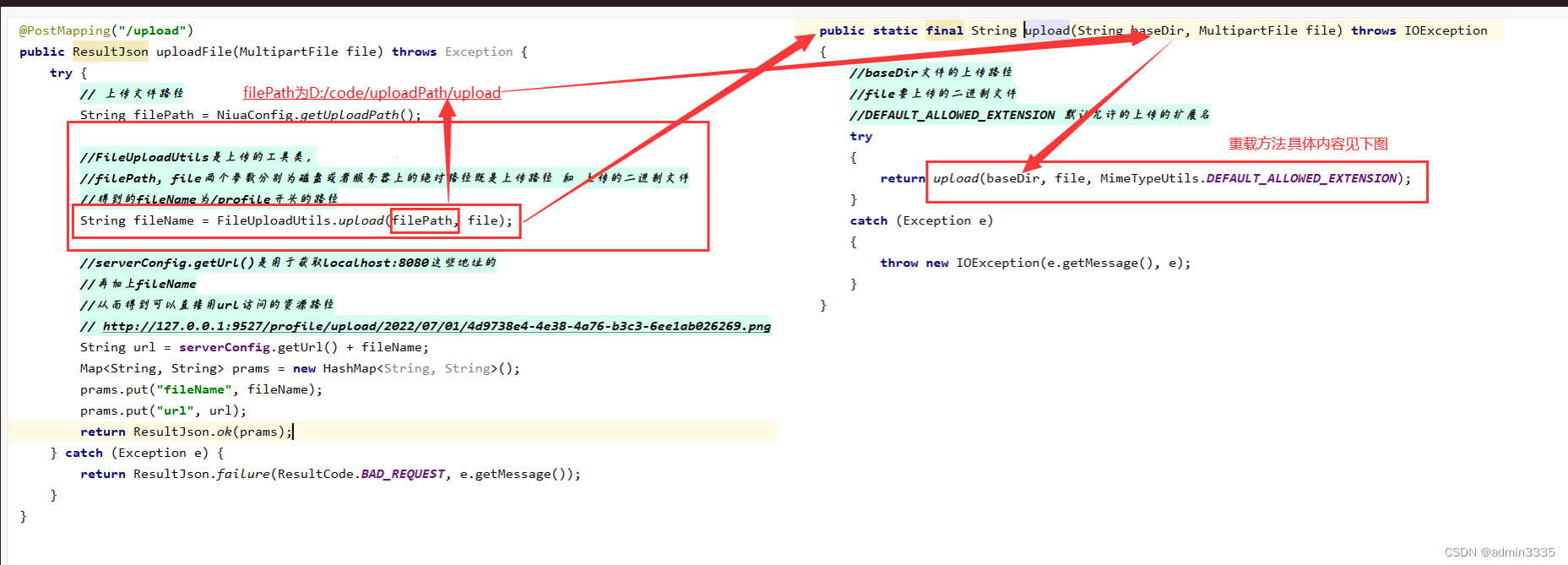Click the try keyword inside uploadFile method

pos(61,73)
